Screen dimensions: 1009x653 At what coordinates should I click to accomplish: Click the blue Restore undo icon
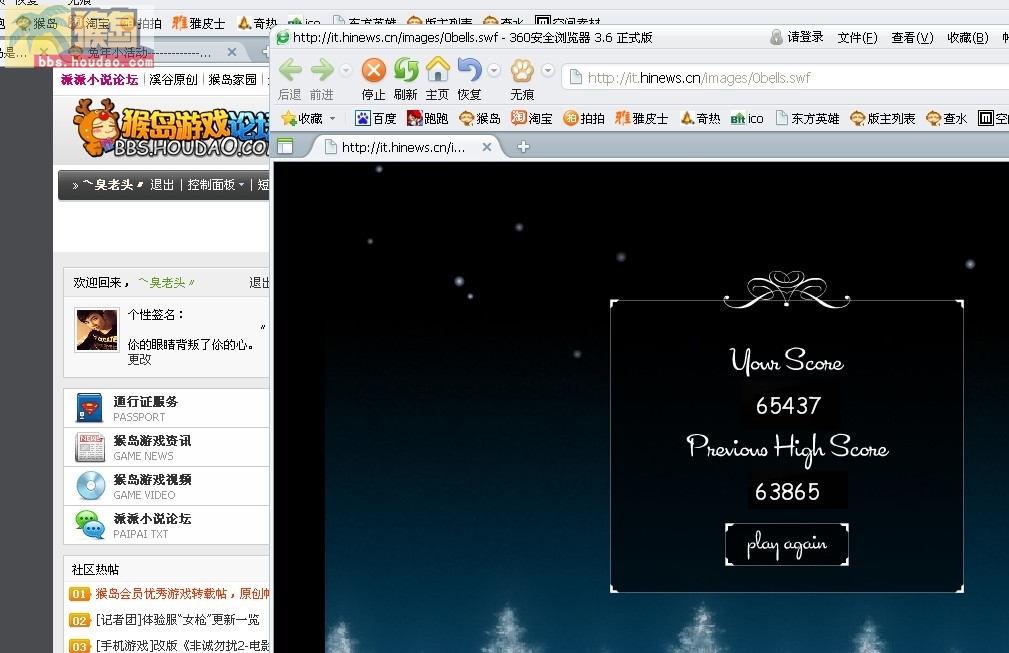[469, 69]
